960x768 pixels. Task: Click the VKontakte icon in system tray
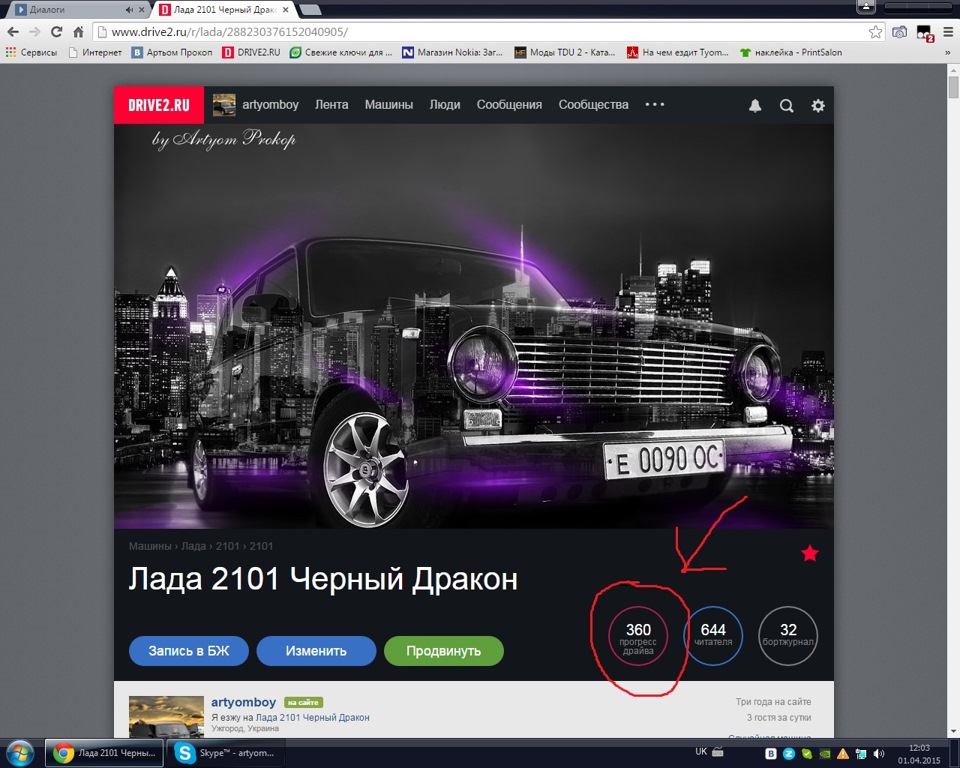pos(770,752)
